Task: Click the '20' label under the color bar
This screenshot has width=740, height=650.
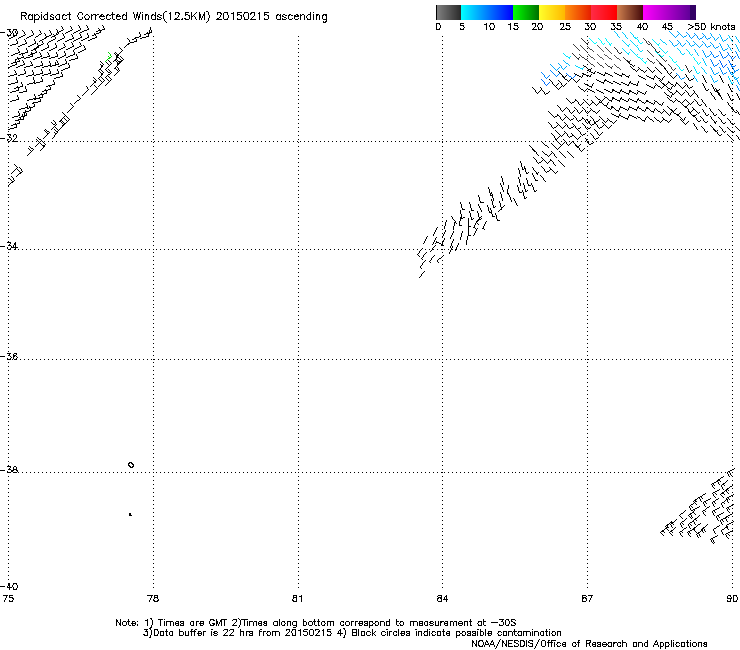Action: point(537,27)
